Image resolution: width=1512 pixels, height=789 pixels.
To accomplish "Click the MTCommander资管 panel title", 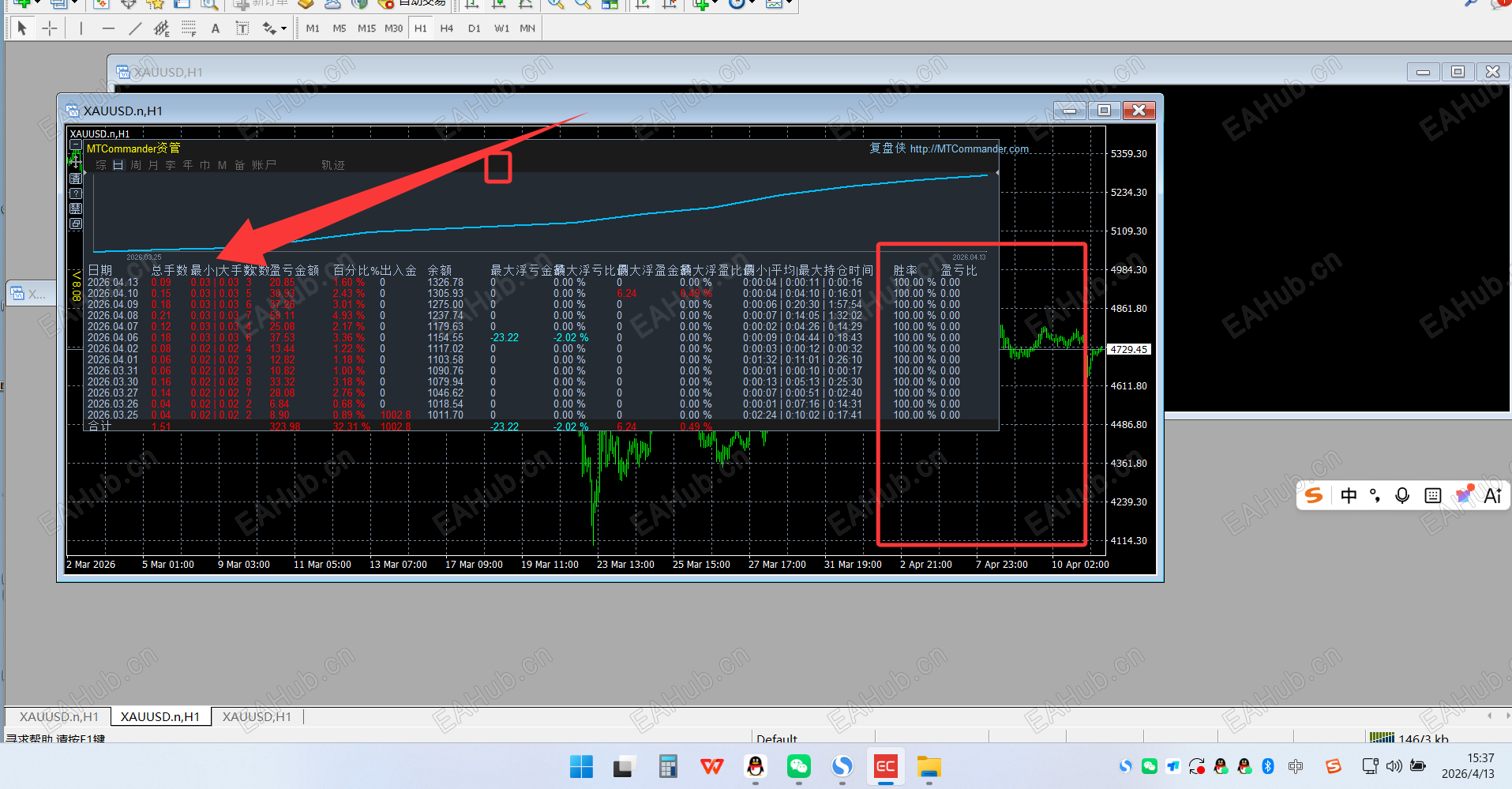I will (133, 148).
